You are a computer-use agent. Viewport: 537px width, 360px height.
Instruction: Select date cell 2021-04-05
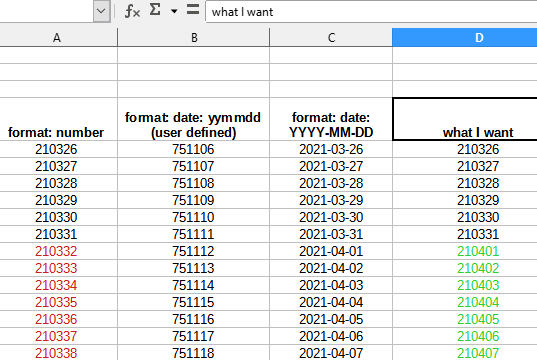[x=331, y=319]
